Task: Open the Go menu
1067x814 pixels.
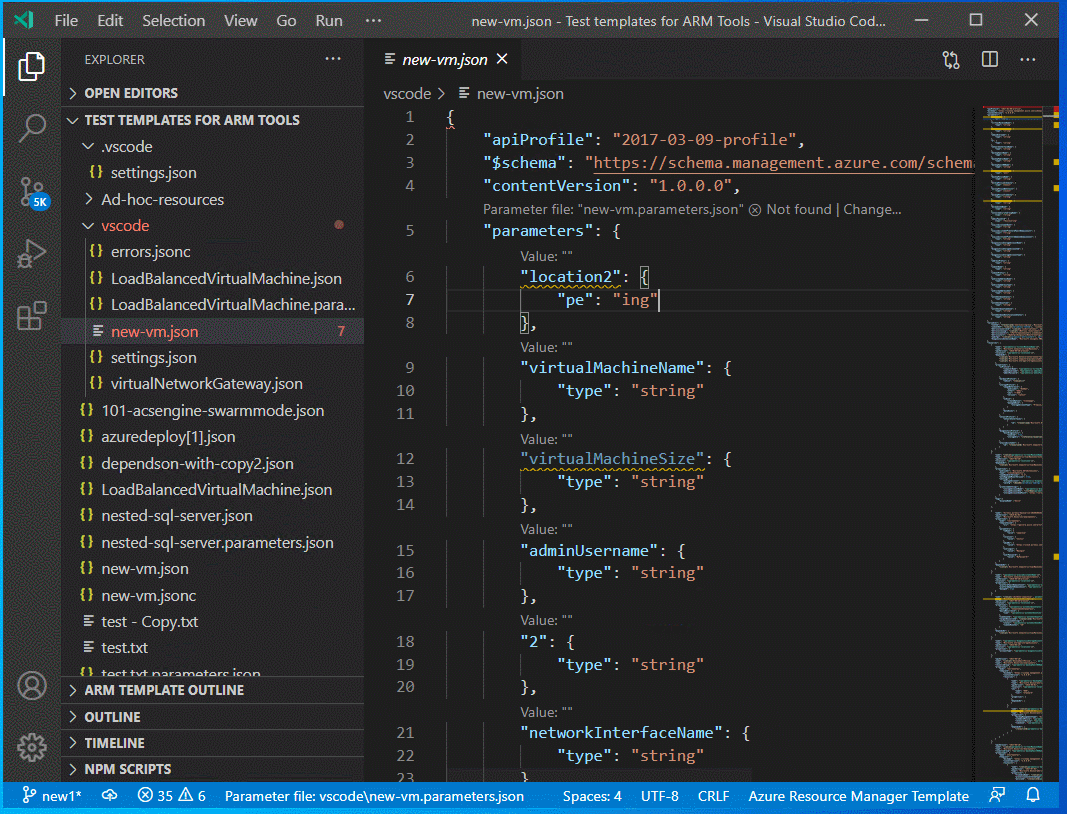Action: point(286,20)
